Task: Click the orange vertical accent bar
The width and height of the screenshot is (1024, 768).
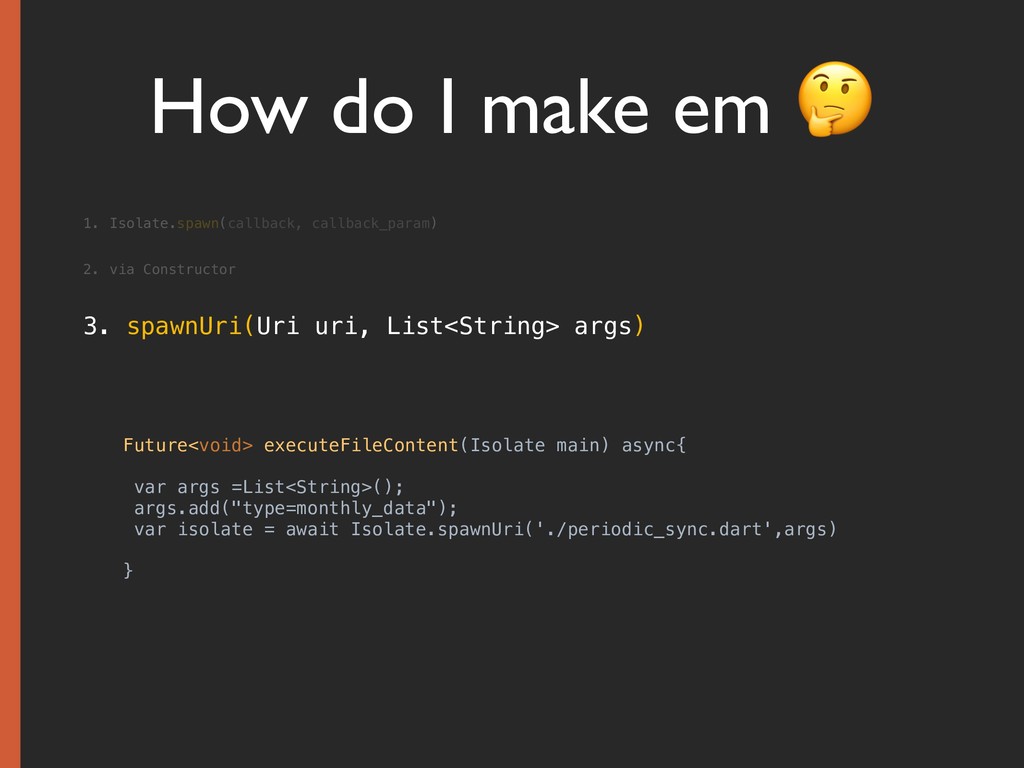Action: (x=10, y=384)
